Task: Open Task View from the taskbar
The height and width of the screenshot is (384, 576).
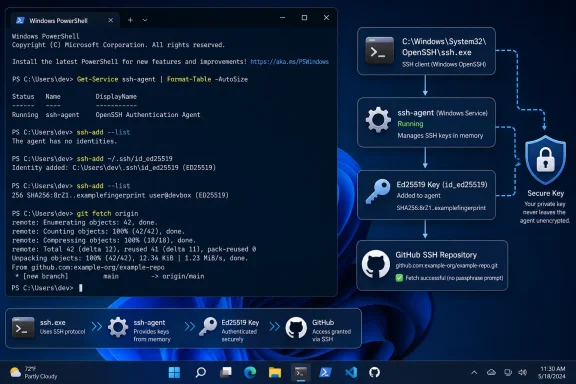Action: [226, 373]
